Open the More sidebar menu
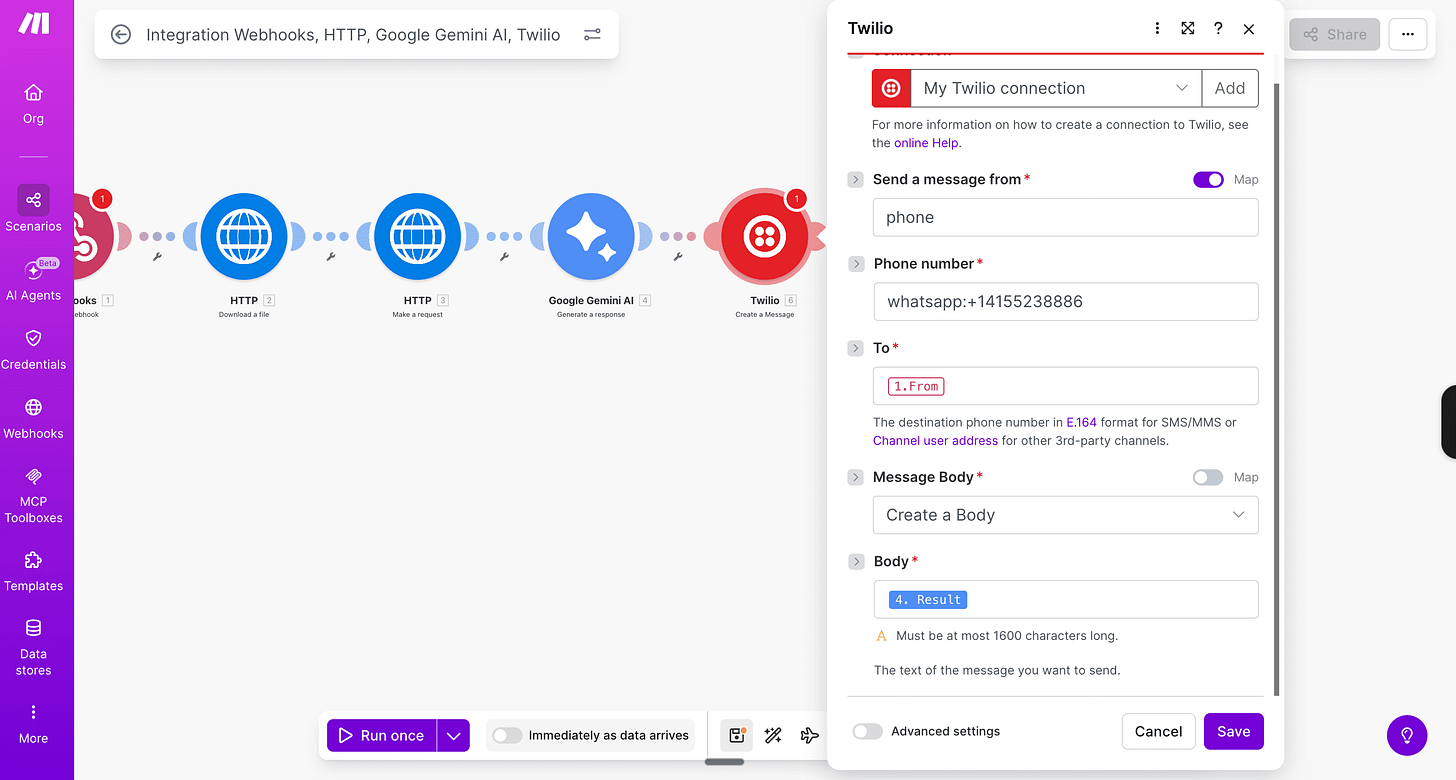 [33, 724]
